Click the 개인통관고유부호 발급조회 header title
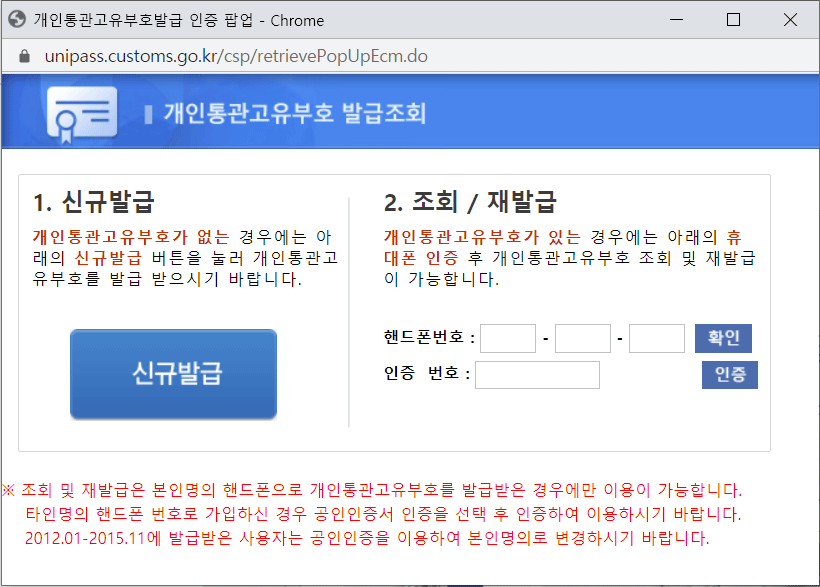Viewport: 820px width, 587px height. 295,113
